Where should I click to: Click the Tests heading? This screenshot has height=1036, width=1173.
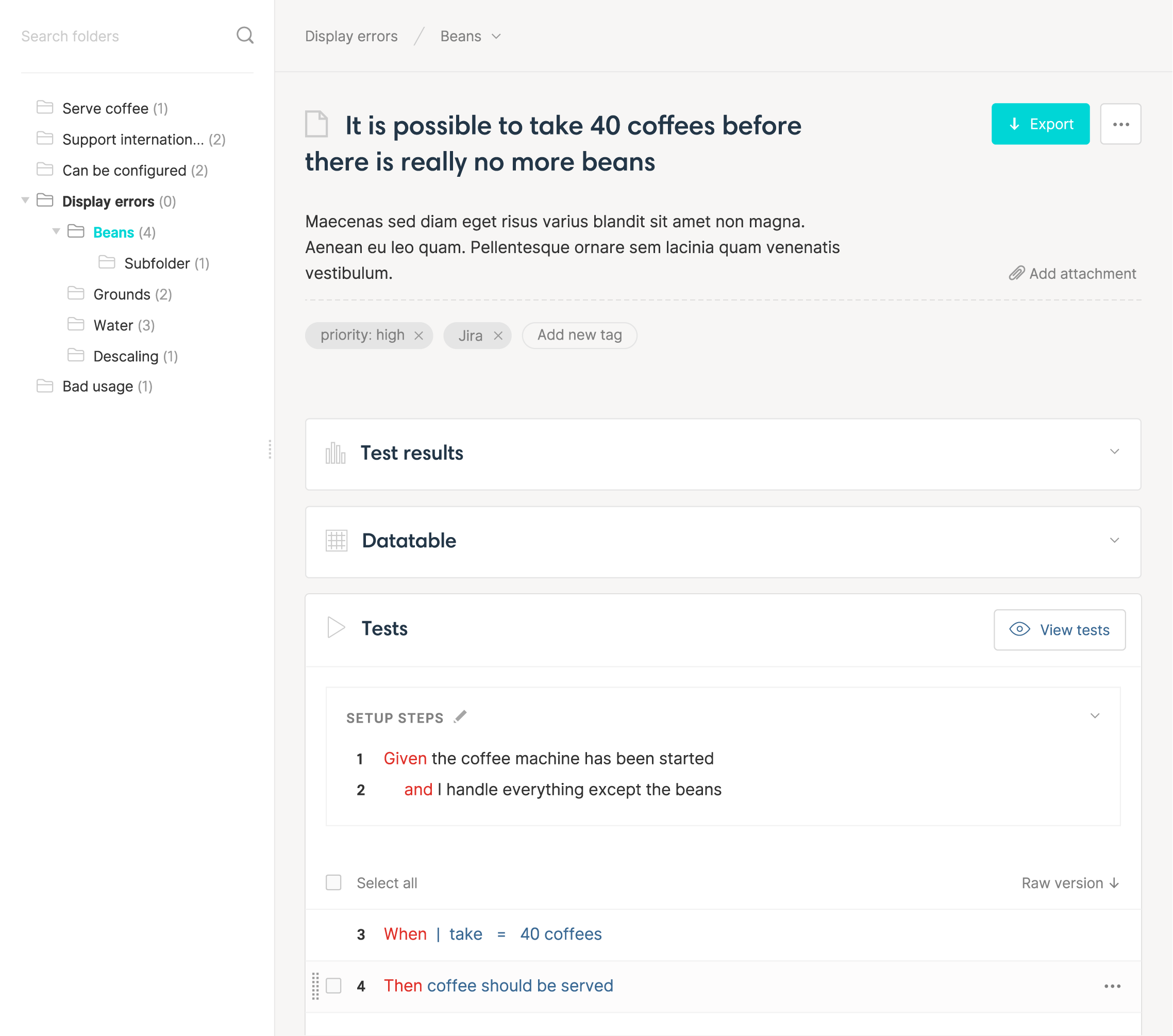(x=384, y=628)
